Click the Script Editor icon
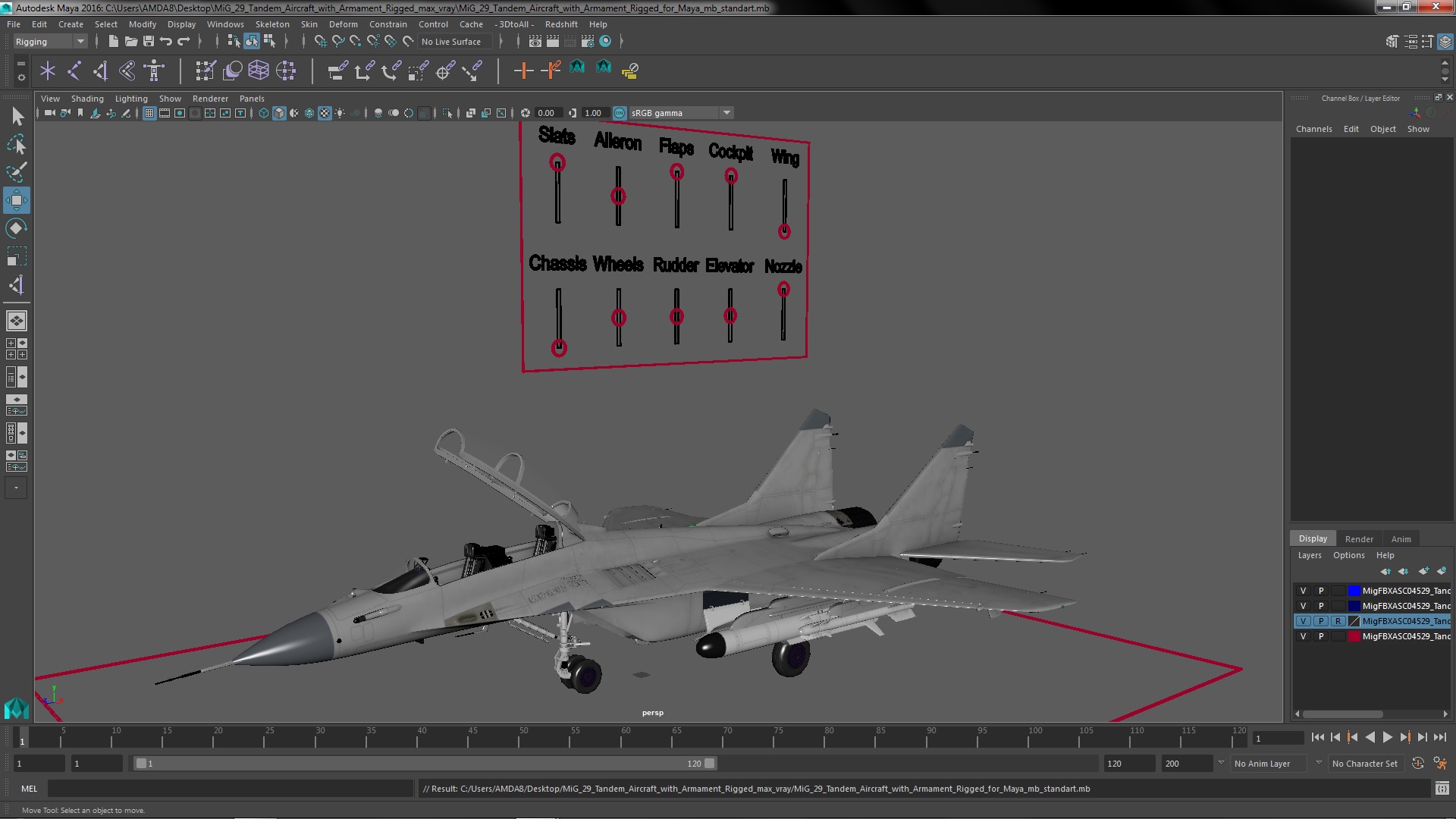 [x=1442, y=789]
